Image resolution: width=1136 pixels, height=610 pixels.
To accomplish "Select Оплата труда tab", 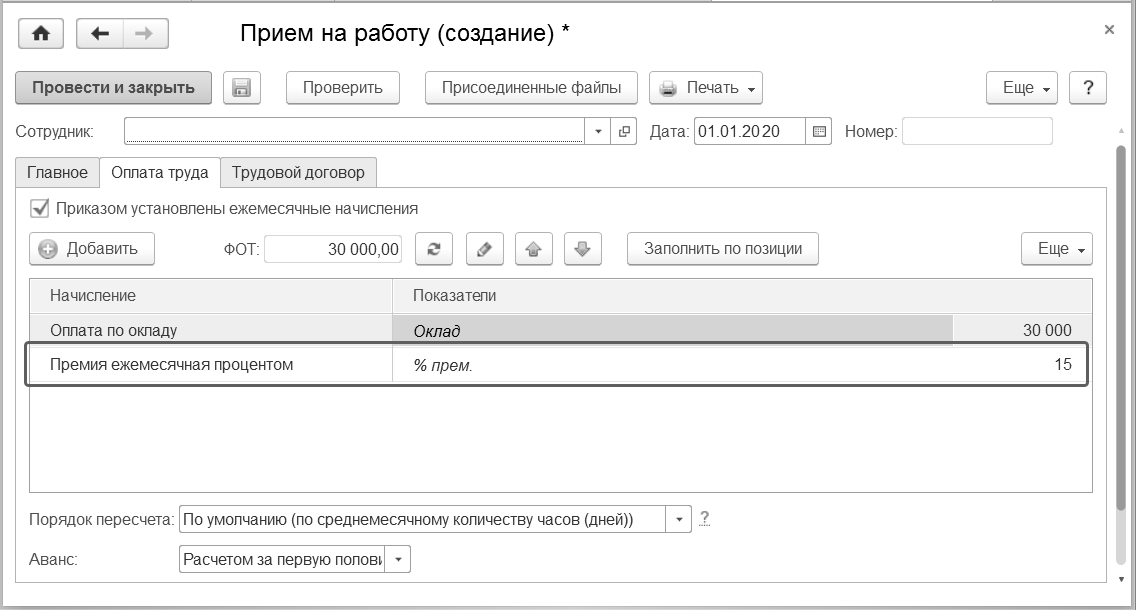I will point(159,172).
